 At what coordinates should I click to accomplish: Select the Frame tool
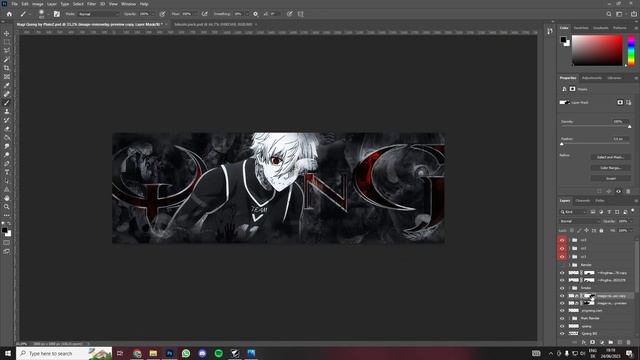click(7, 77)
